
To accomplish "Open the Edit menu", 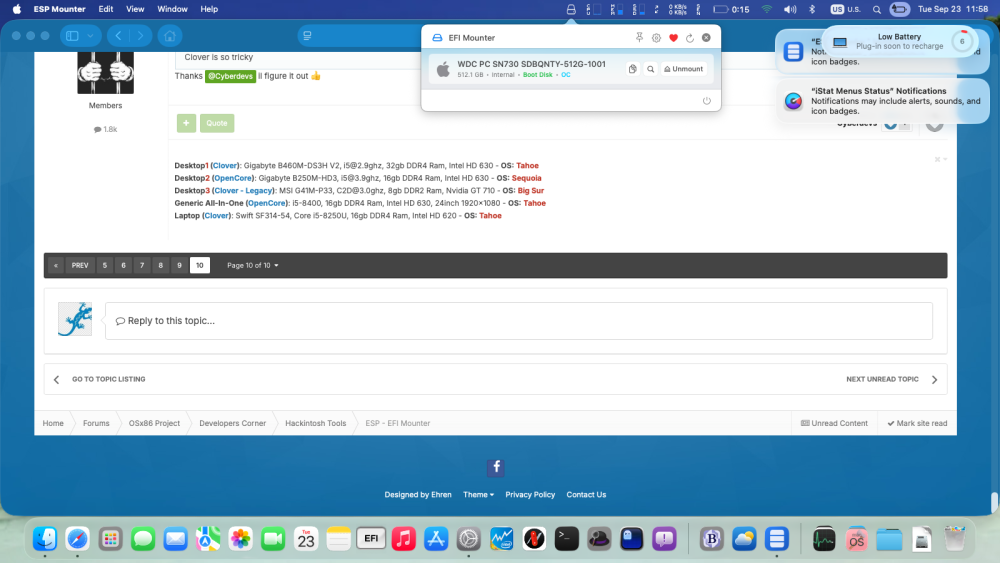I will click(x=106, y=9).
